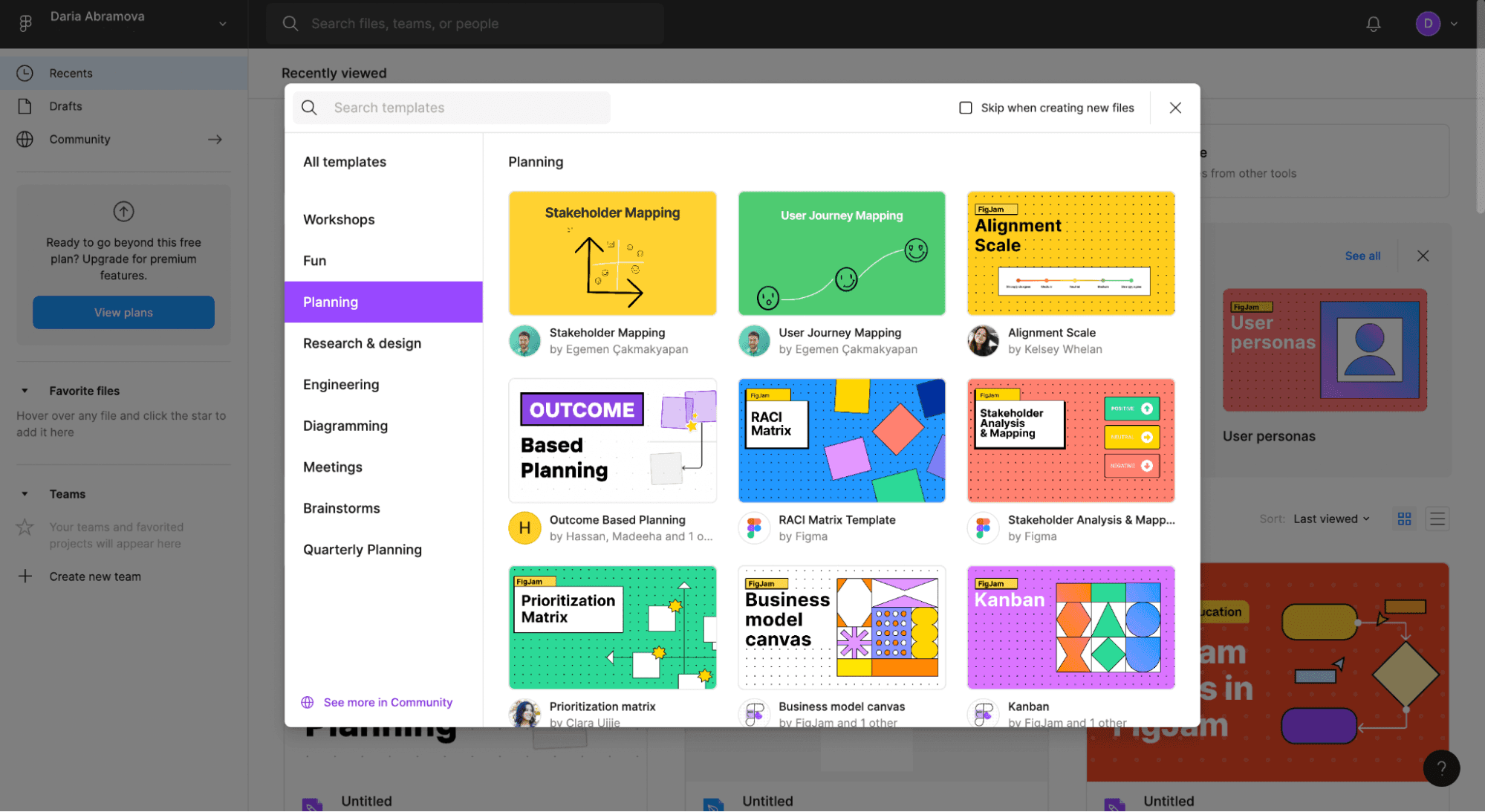Open the Alignment Scale template thumbnail
The width and height of the screenshot is (1485, 812).
click(1070, 253)
